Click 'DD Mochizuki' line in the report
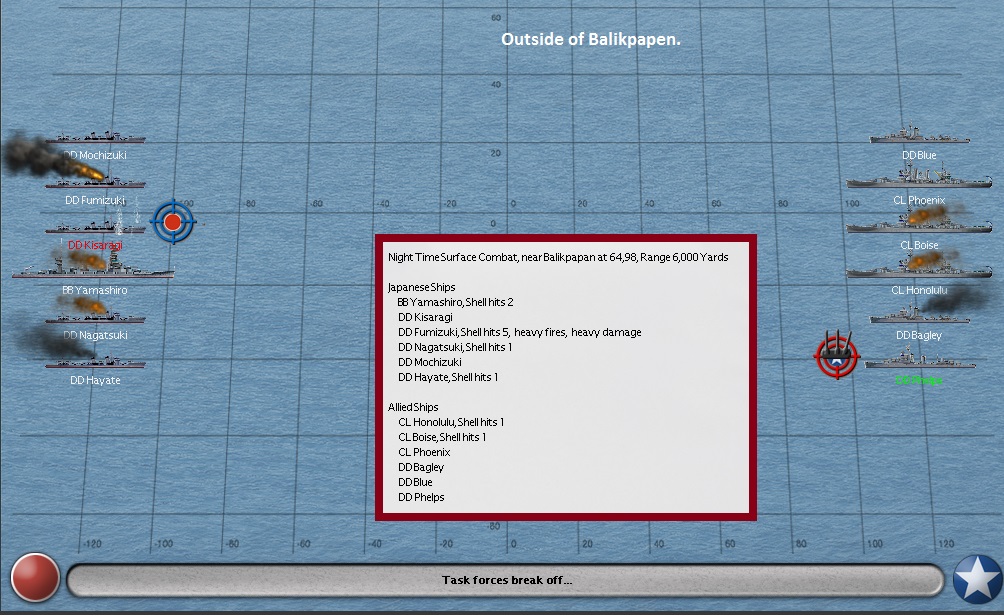This screenshot has height=616, width=1004. tap(429, 362)
